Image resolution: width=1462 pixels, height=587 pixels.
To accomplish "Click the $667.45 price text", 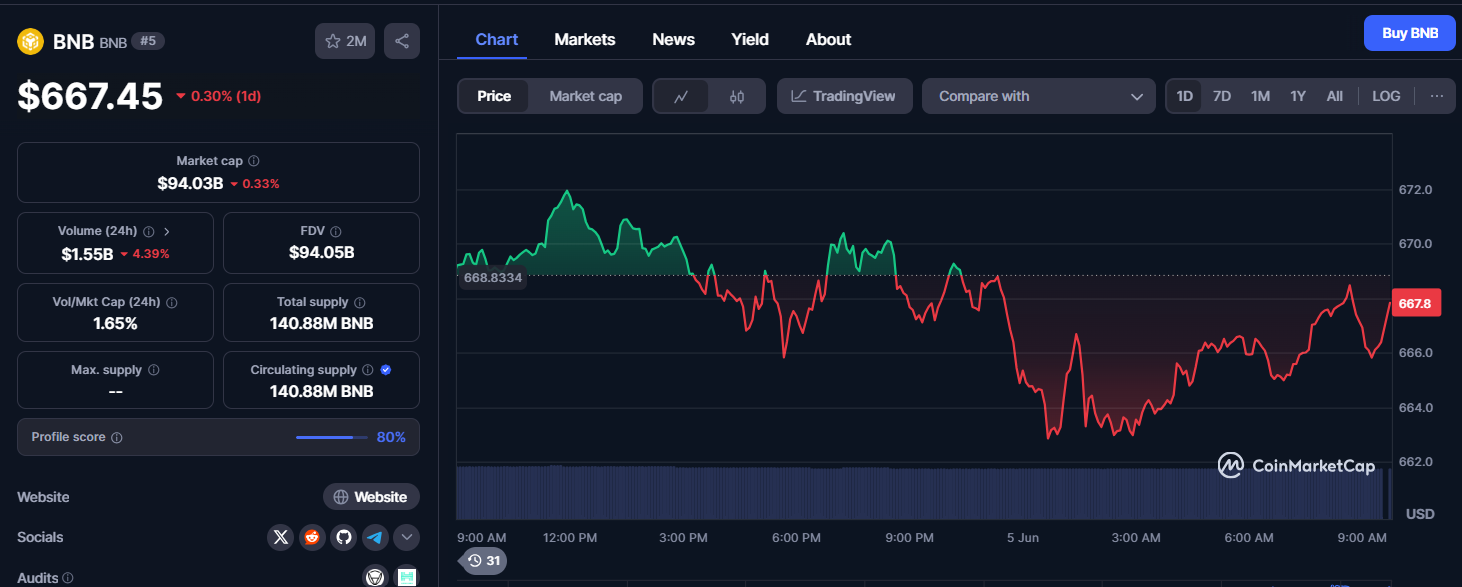I will [90, 96].
